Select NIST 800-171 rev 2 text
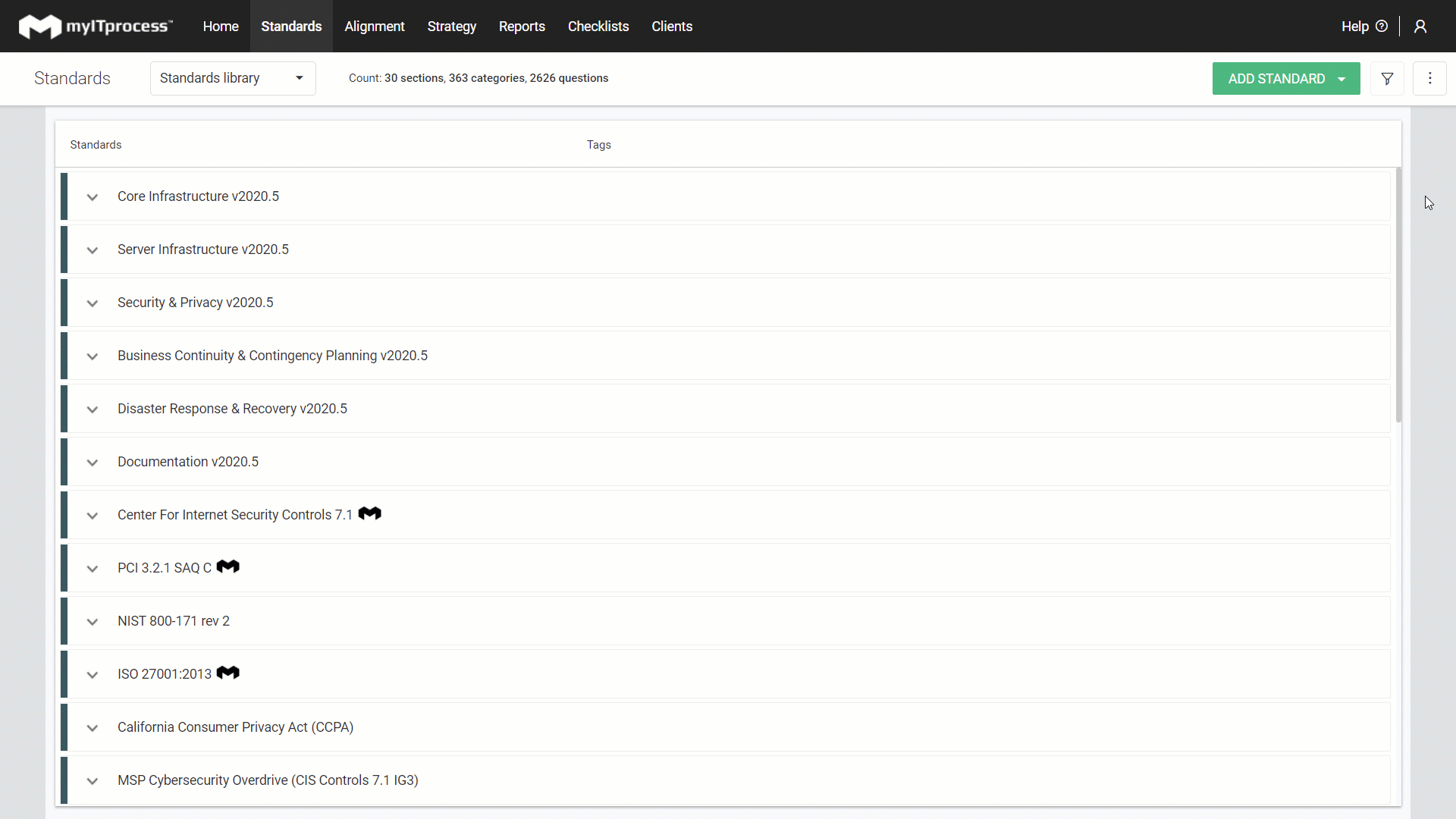Screen dimensions: 1456x819 click(x=174, y=621)
